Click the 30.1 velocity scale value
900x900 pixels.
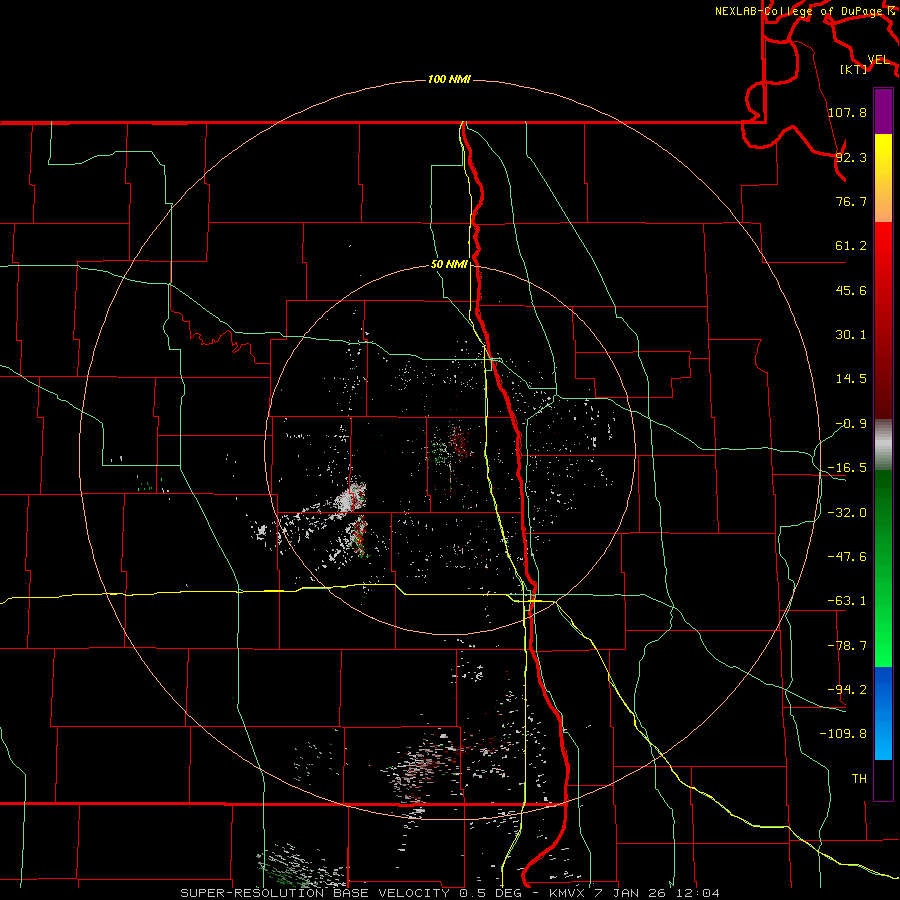point(851,335)
